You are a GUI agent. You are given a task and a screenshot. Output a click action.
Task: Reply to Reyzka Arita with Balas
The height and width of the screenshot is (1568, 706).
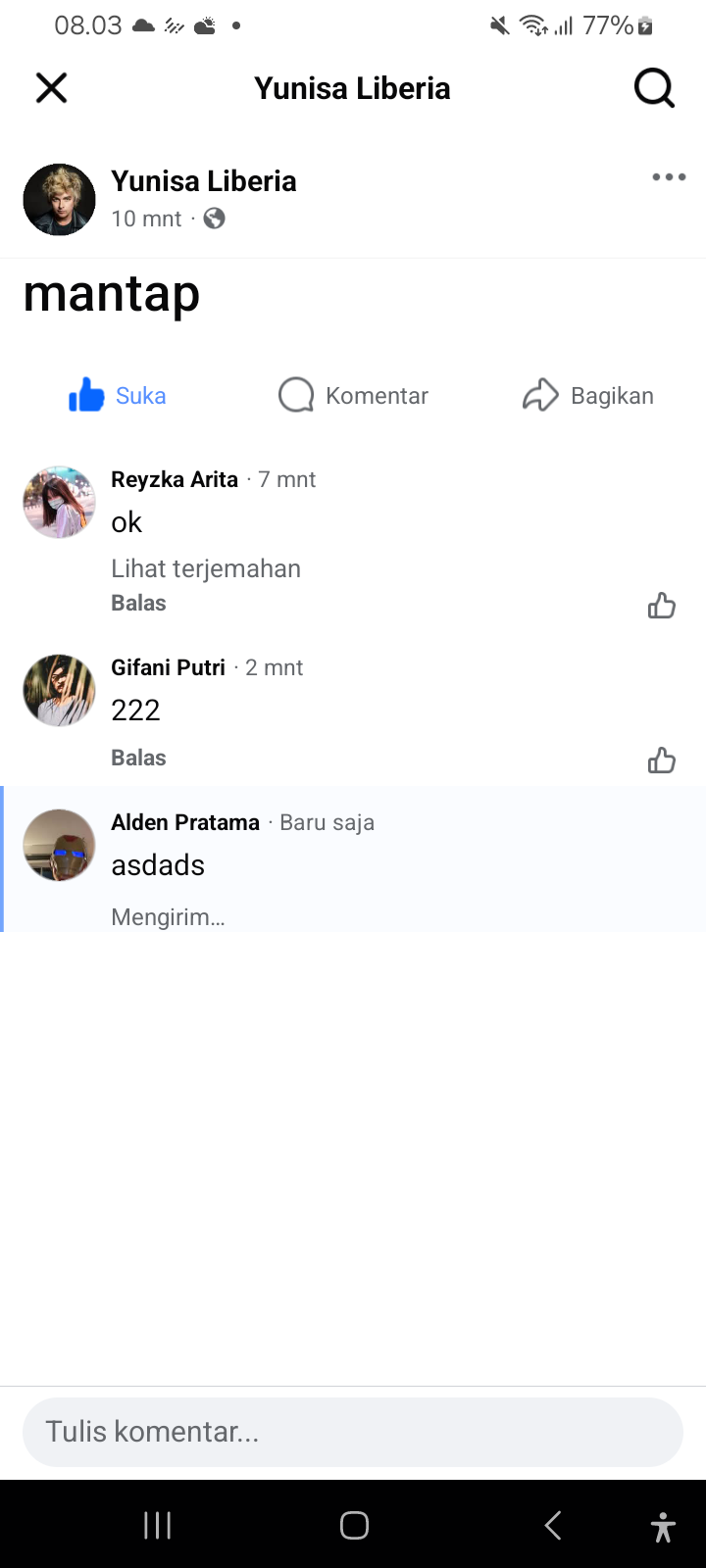tap(138, 603)
